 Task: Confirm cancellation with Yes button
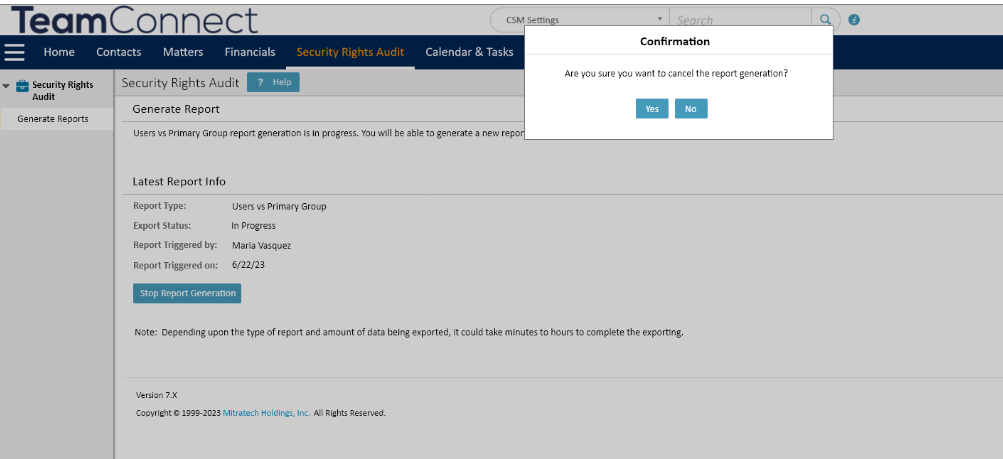coord(652,109)
